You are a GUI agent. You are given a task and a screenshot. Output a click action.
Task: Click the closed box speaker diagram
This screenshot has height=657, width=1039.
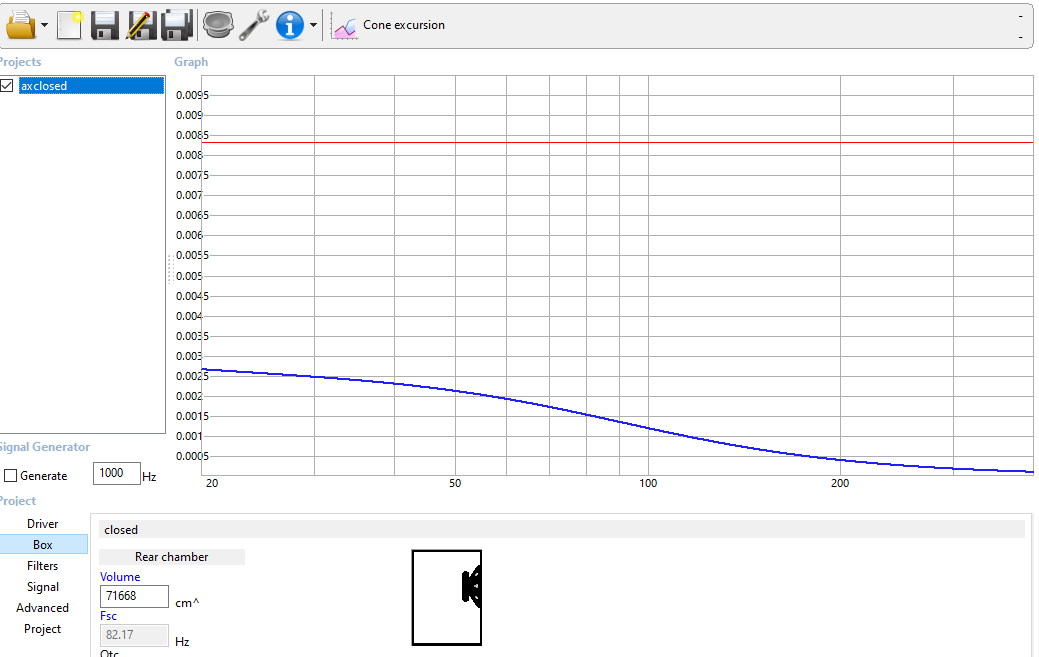coord(447,597)
